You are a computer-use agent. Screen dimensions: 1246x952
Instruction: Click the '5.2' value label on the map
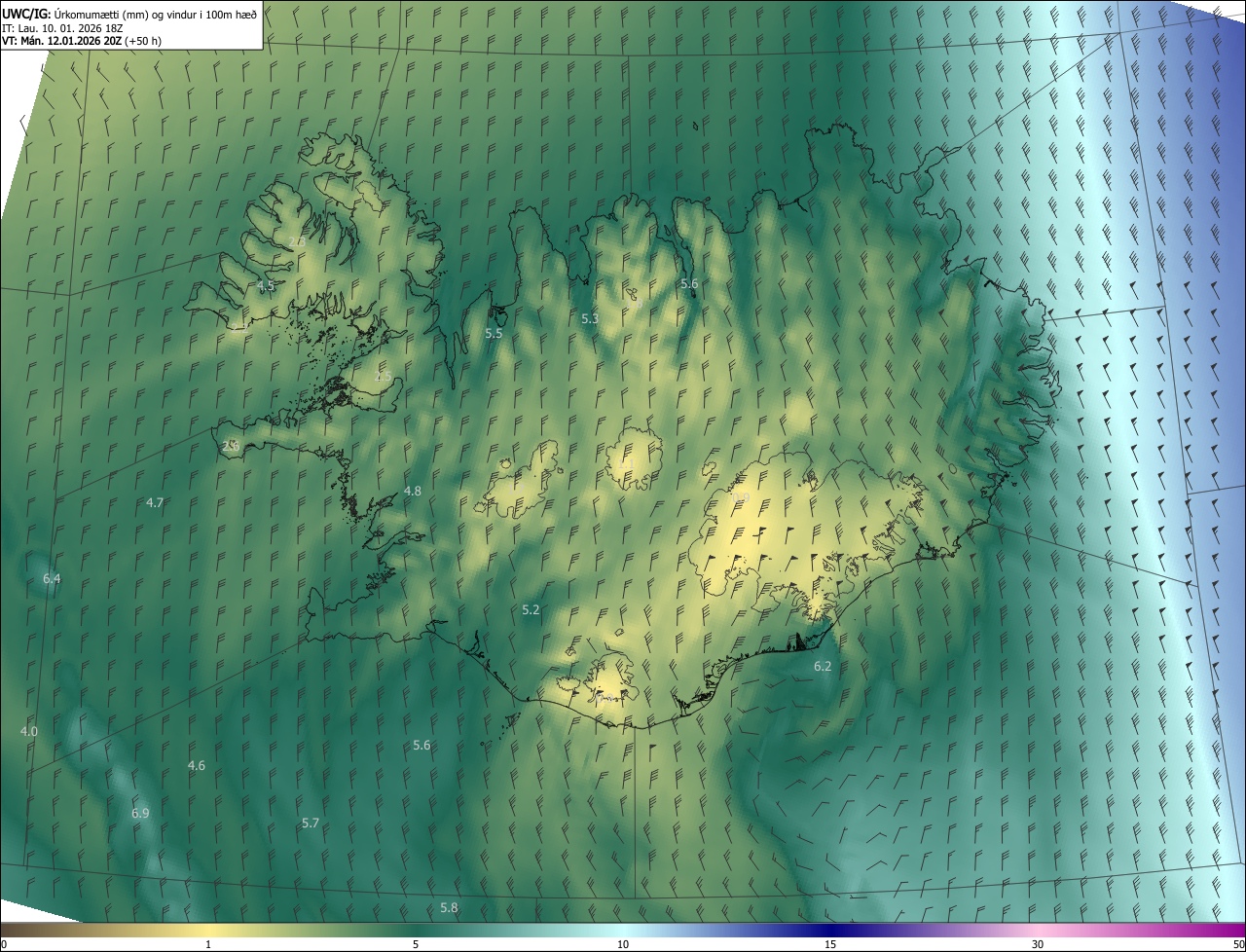click(531, 610)
